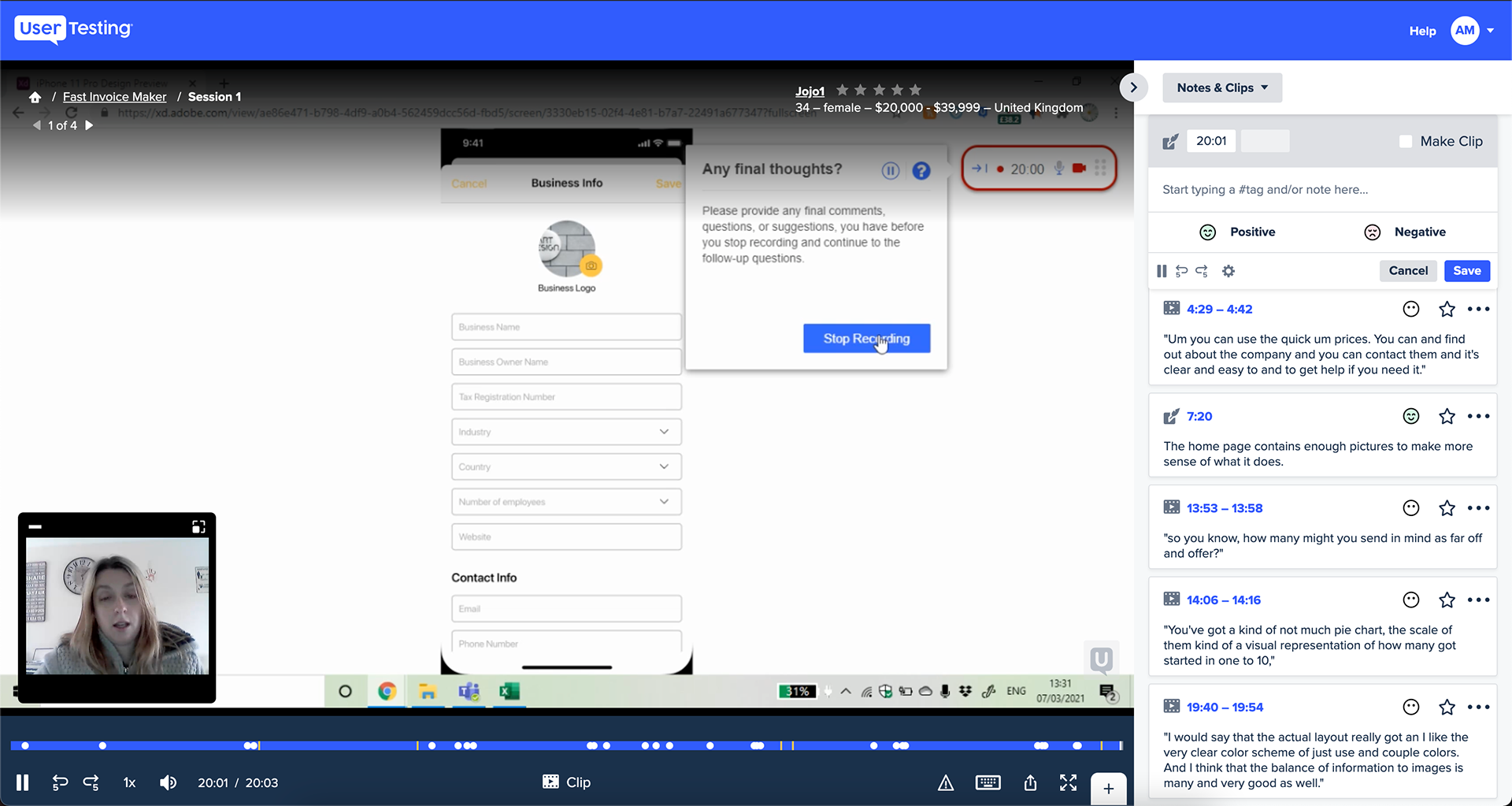The height and width of the screenshot is (806, 1512).
Task: Open the AM account menu
Action: [1472, 31]
